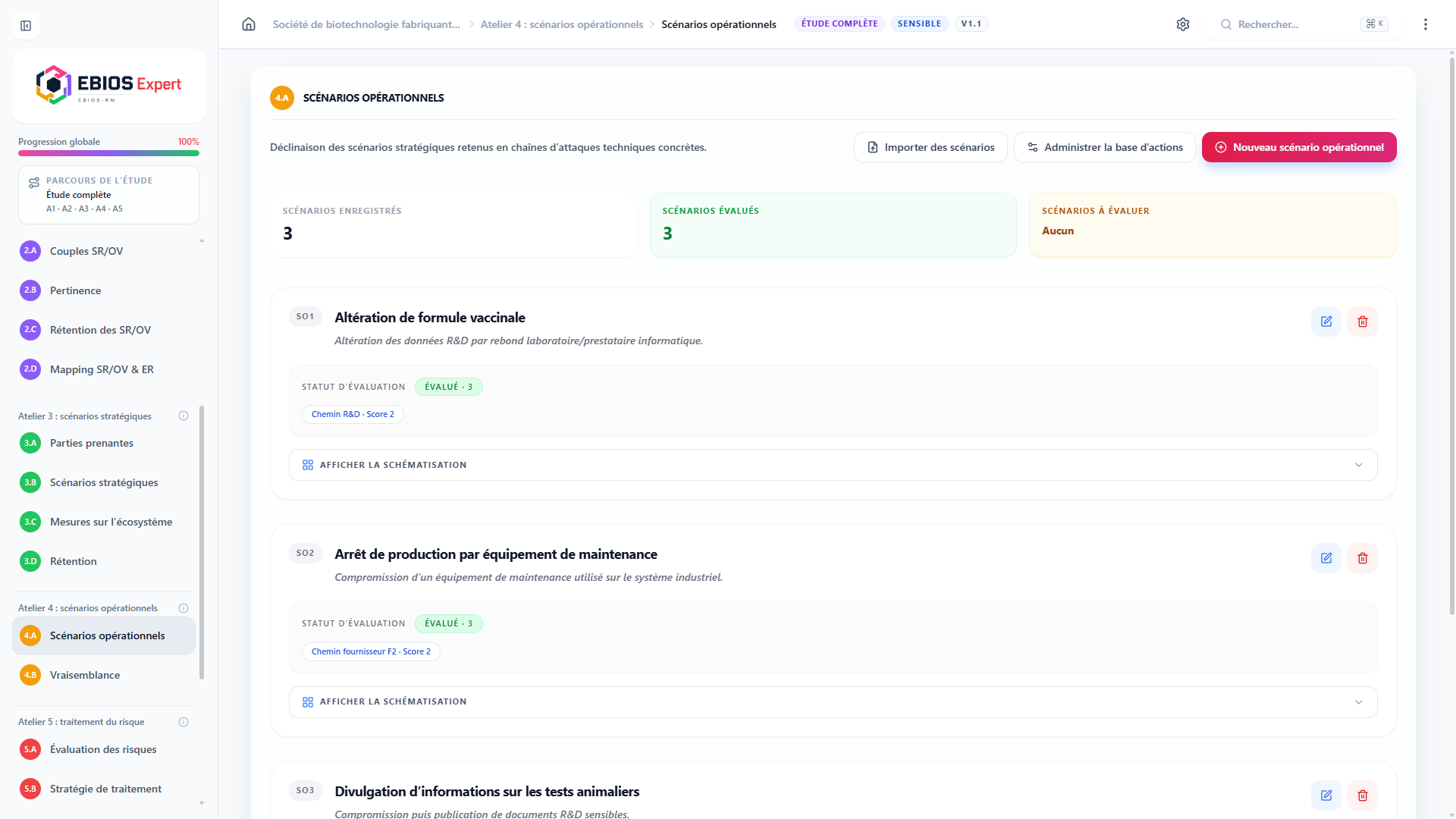Viewport: 1456px width, 819px height.
Task: Open Scénarios stratégiques step 3.B
Action: tap(104, 482)
